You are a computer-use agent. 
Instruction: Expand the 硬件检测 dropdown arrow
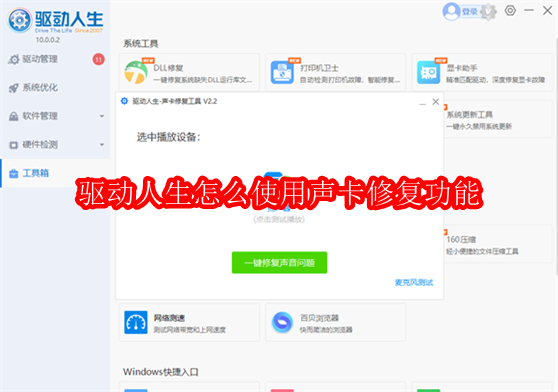coord(102,145)
